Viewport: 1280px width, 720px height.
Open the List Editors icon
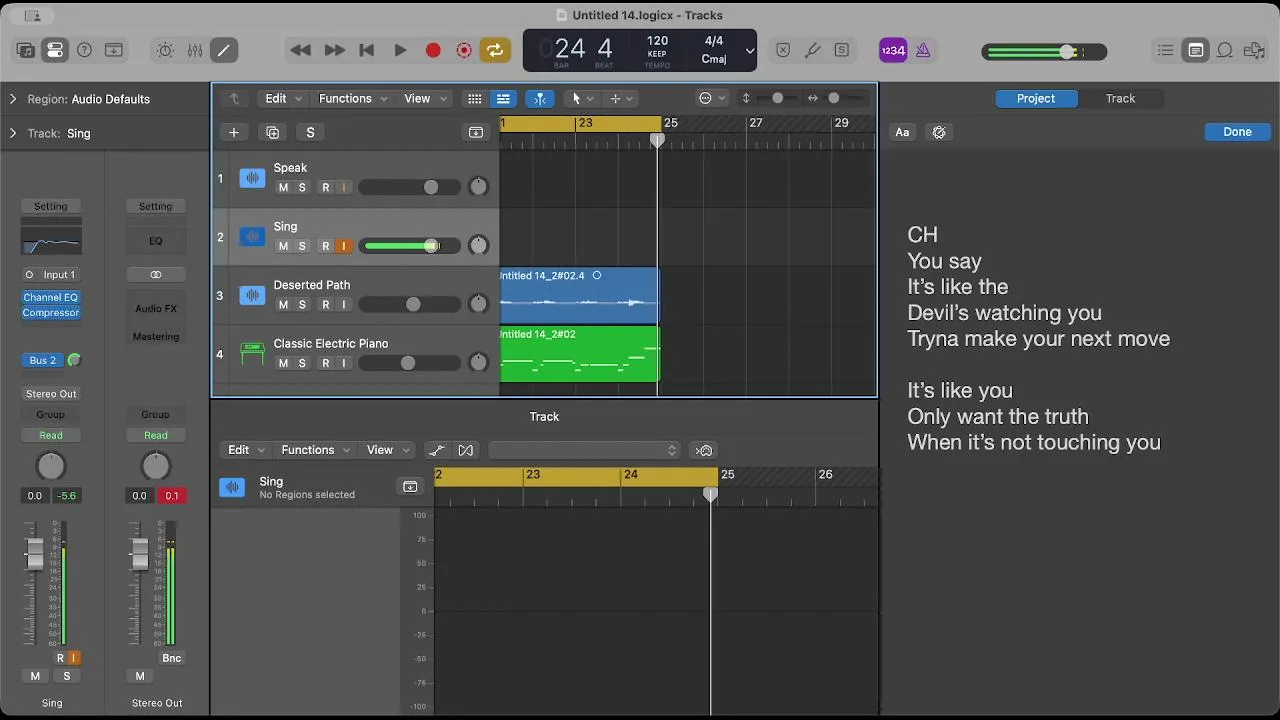click(x=1166, y=50)
